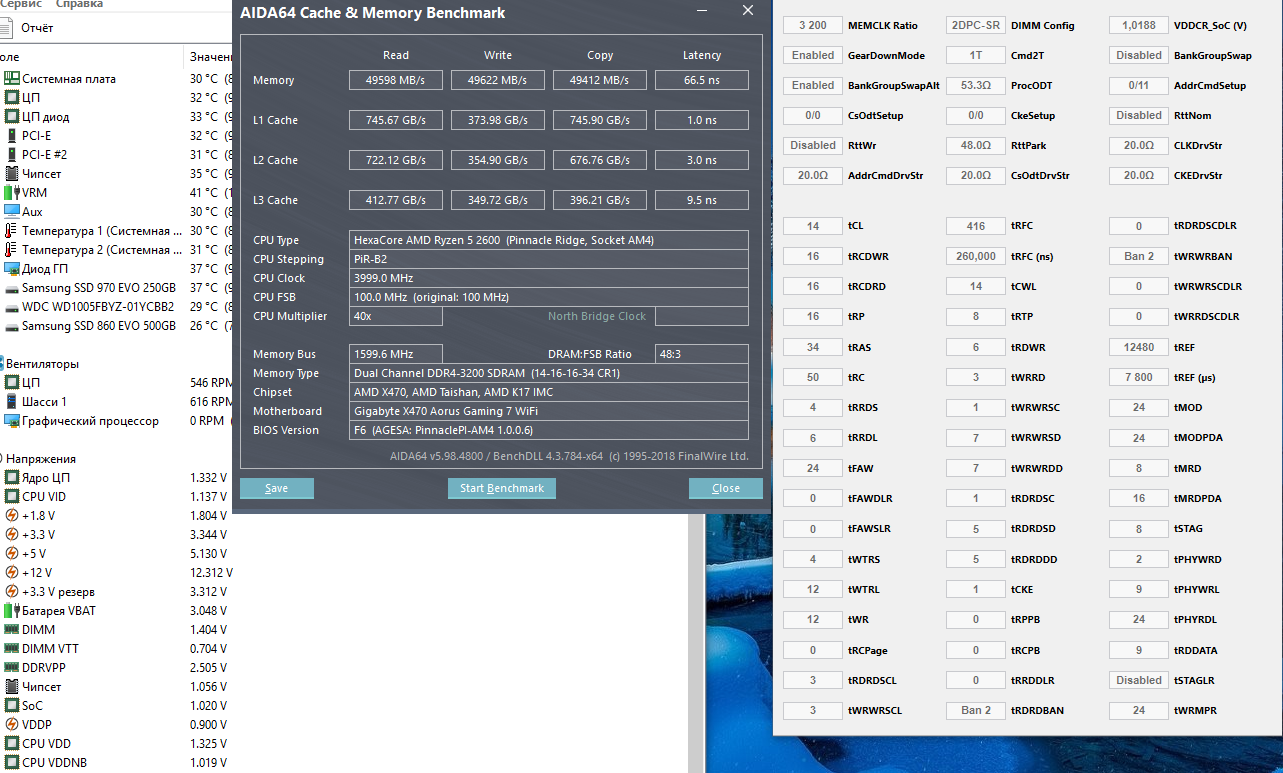Viewport: 1283px width, 773px height.
Task: Click the icon beside SoC
Action: [x=12, y=706]
